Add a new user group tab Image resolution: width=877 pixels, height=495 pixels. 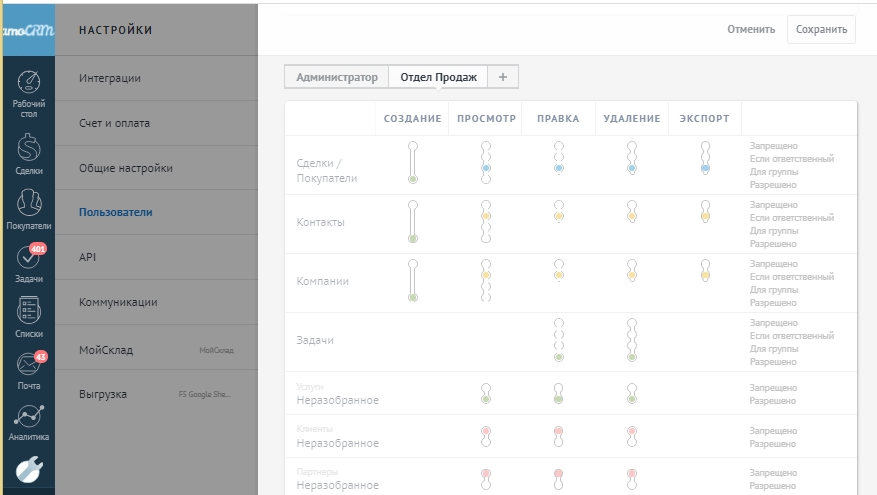503,77
